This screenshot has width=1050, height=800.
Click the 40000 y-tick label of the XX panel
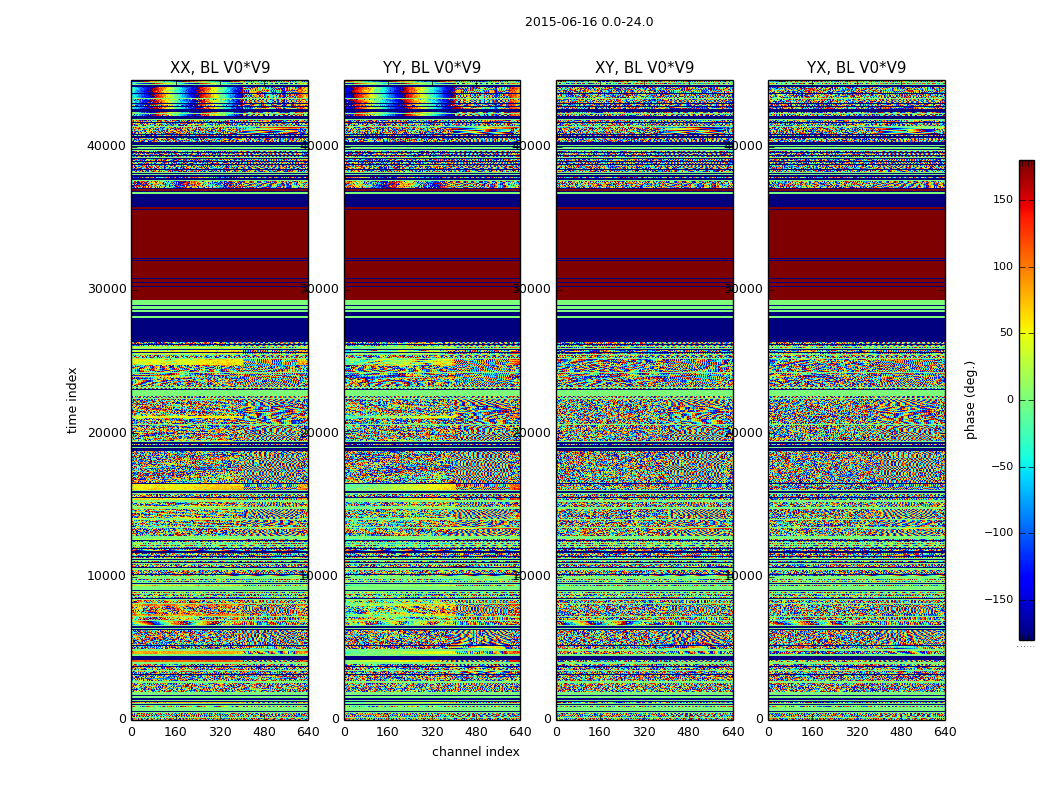(107, 146)
